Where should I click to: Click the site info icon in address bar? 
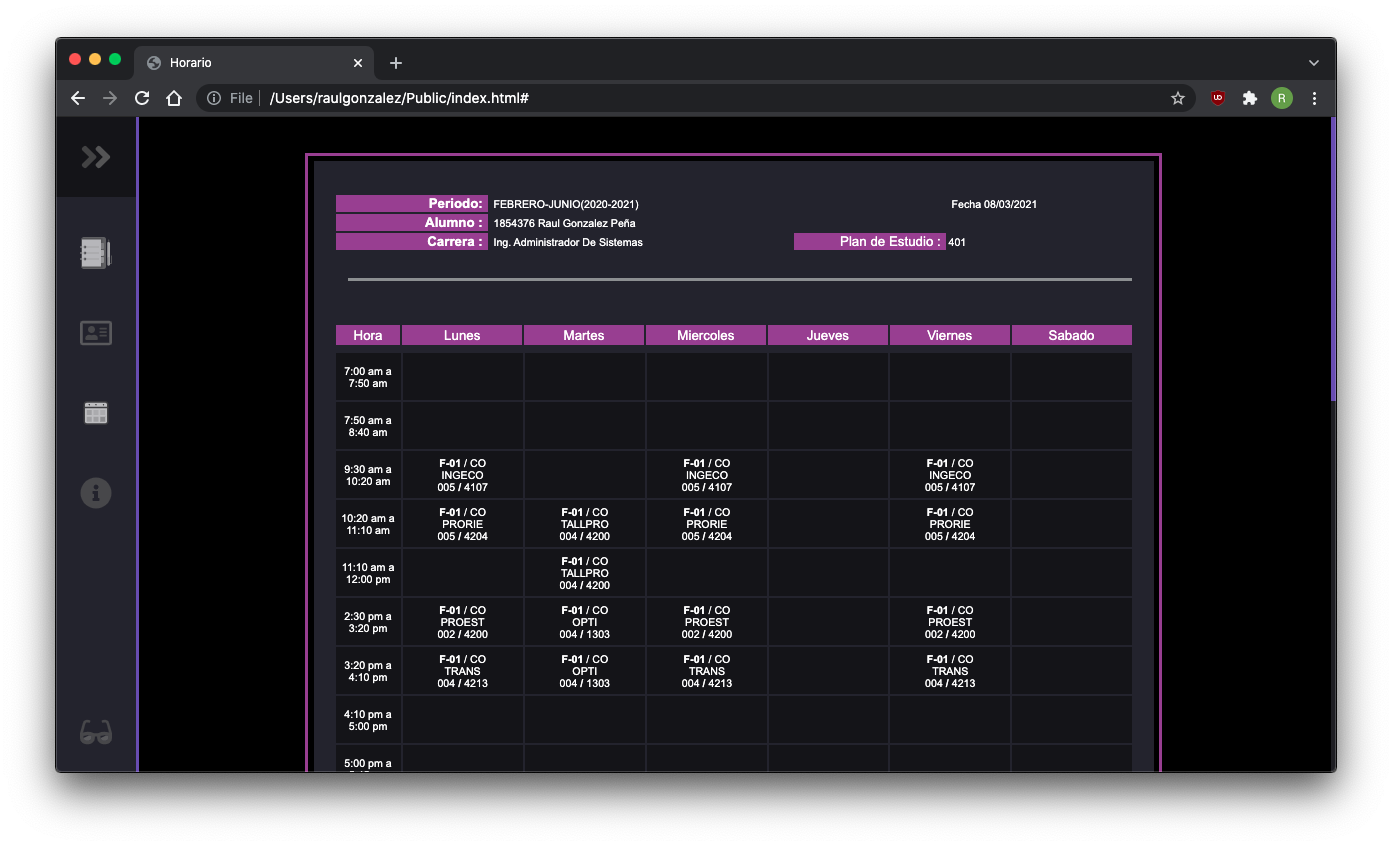pos(213,98)
